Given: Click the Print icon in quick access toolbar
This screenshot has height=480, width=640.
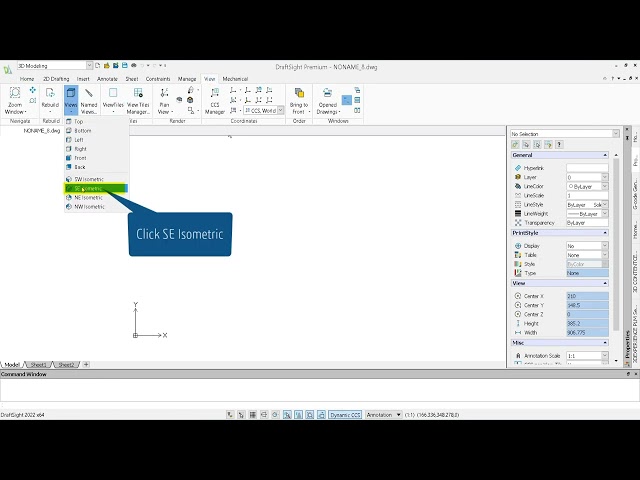Looking at the screenshot, I should coord(133,65).
